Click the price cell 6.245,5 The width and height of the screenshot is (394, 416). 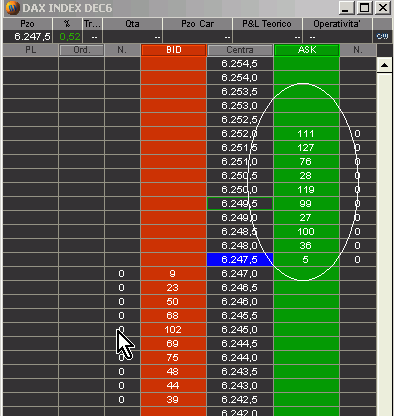pyautogui.click(x=240, y=316)
